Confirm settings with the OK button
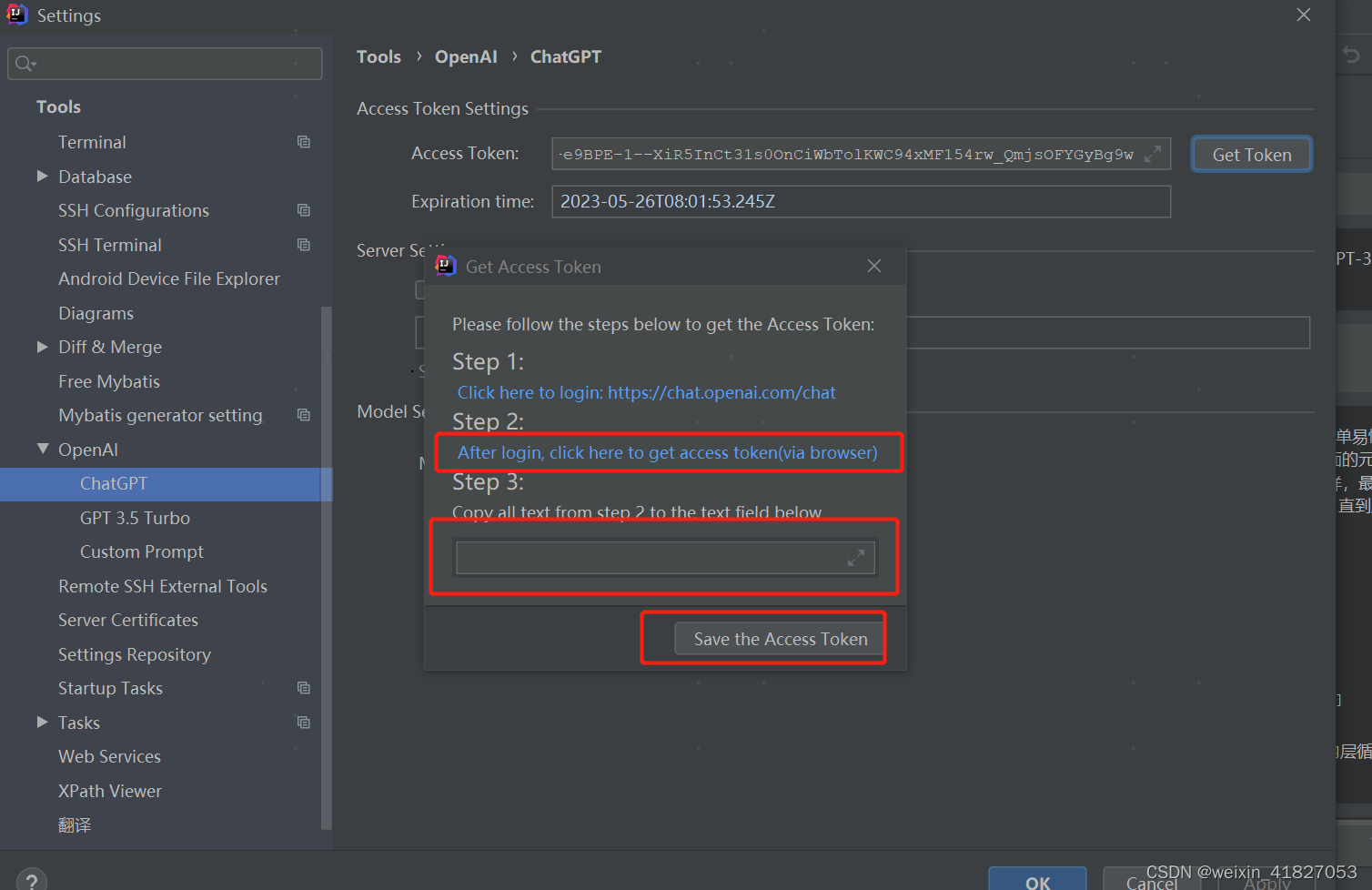Image resolution: width=1372 pixels, height=890 pixels. pos(1037,879)
